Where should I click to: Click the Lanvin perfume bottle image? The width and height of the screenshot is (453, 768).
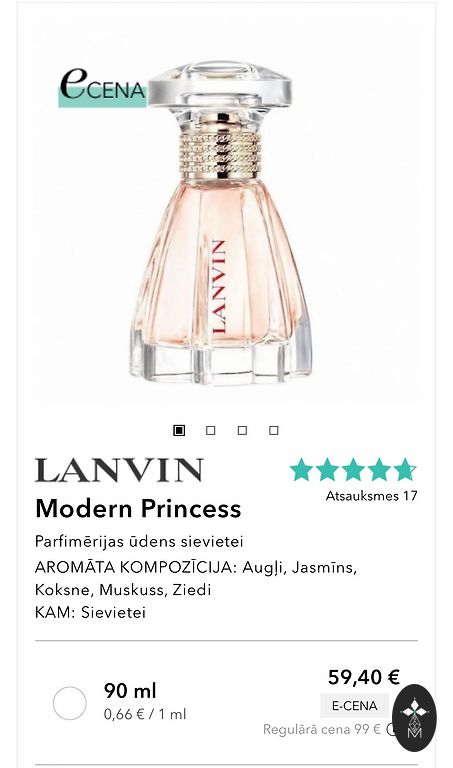[x=220, y=225]
